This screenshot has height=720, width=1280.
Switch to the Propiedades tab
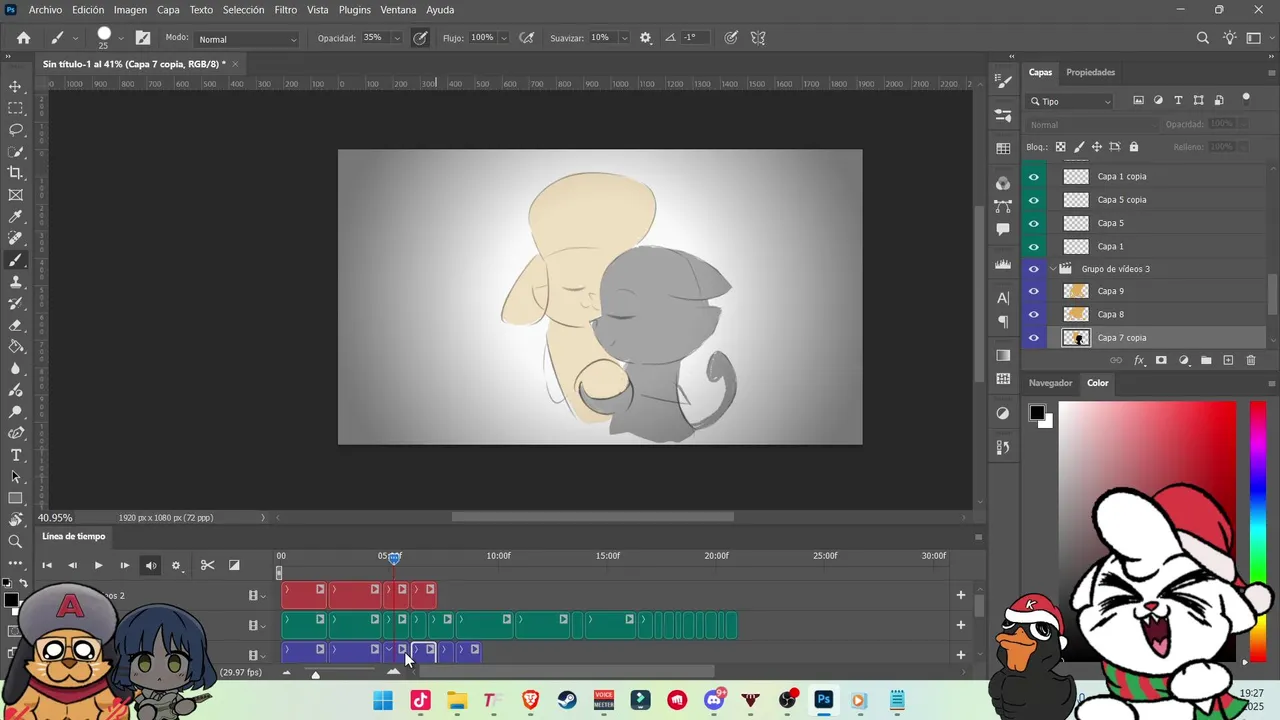pos(1090,72)
